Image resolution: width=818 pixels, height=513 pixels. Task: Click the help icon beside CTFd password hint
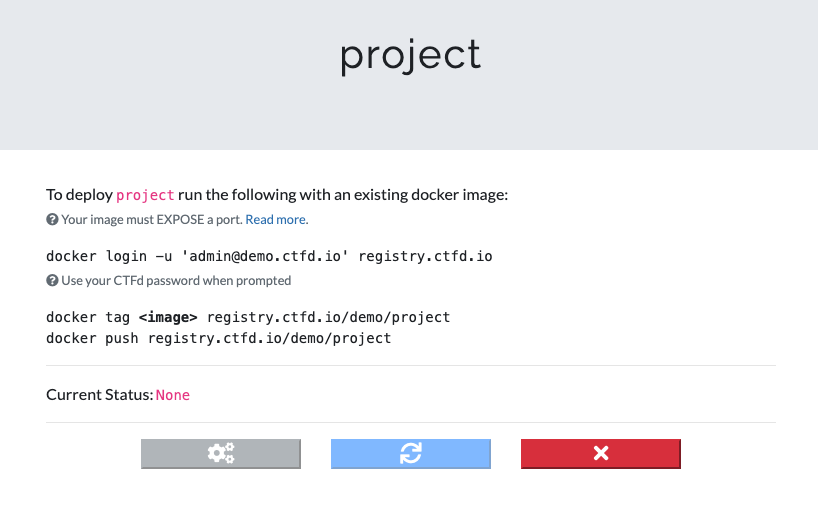[52, 281]
